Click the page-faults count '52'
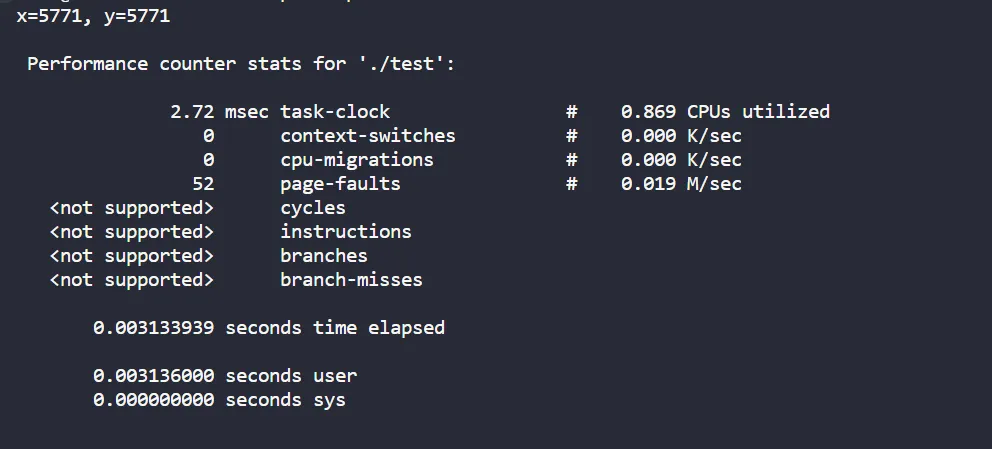This screenshot has height=449, width=992. (x=202, y=184)
